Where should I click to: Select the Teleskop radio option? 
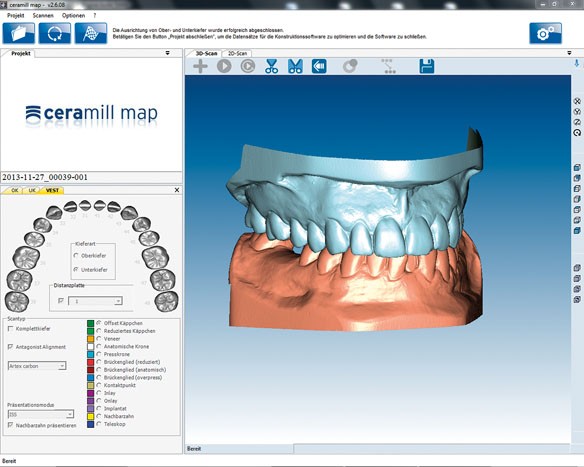(x=99, y=424)
